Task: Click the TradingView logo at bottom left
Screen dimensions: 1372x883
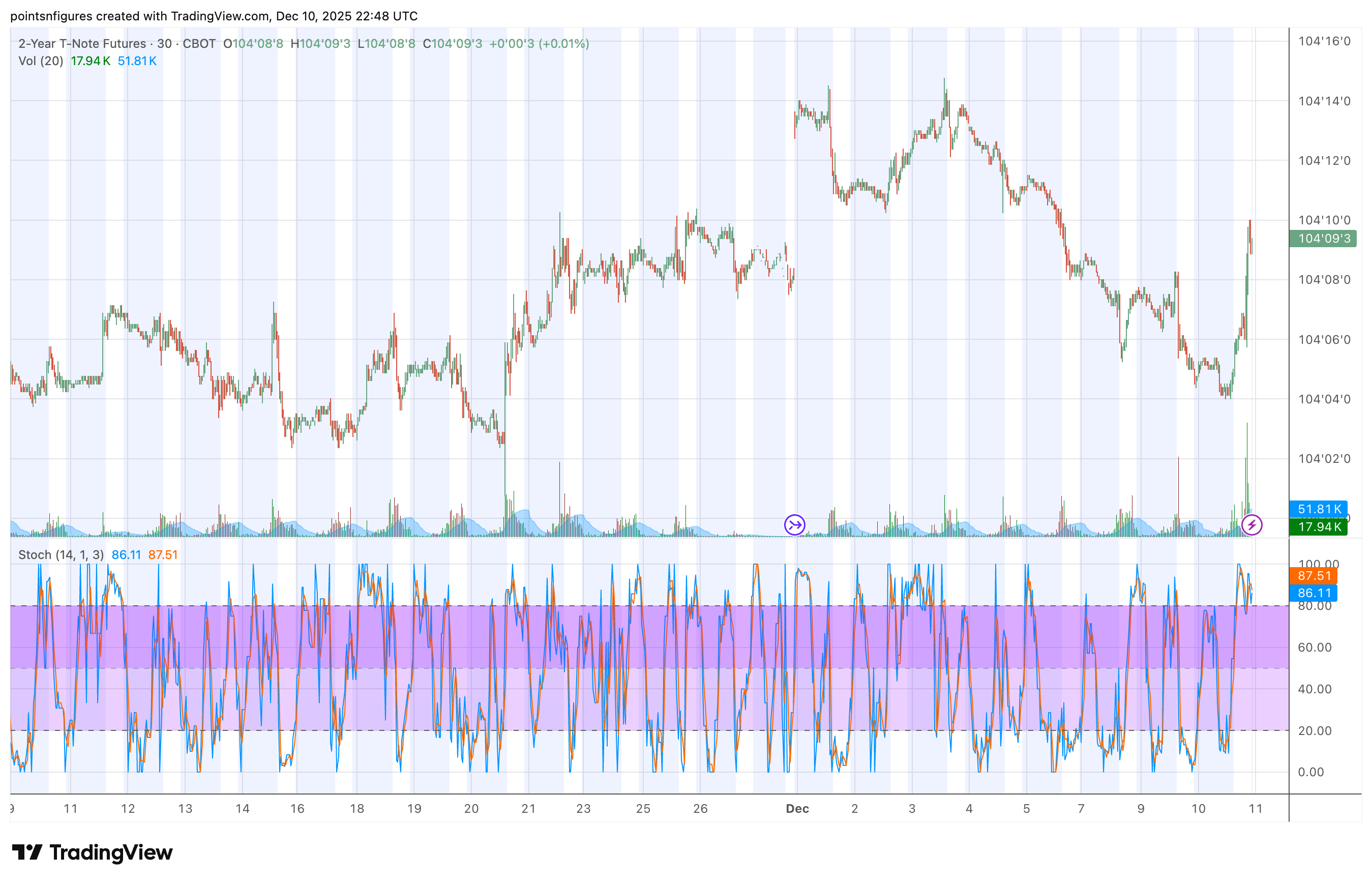Action: point(92,852)
